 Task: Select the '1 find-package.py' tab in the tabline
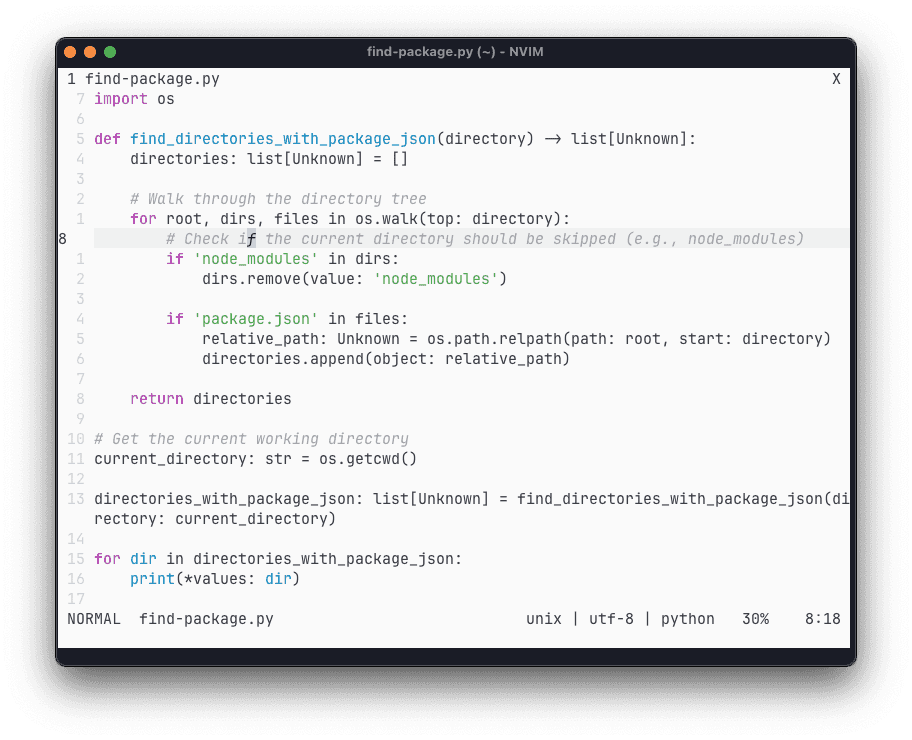pyautogui.click(x=143, y=79)
